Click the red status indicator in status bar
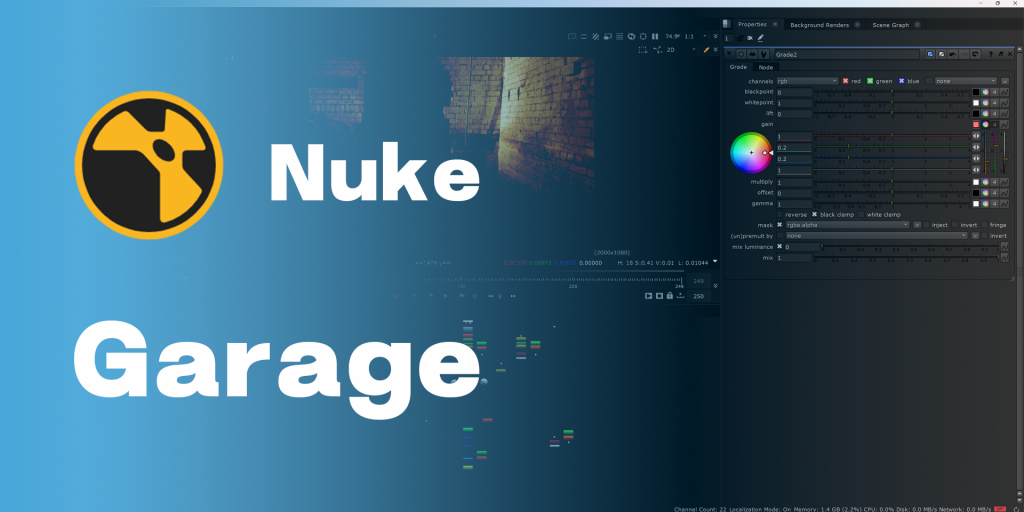Image resolution: width=1024 pixels, height=512 pixels. (x=1000, y=509)
